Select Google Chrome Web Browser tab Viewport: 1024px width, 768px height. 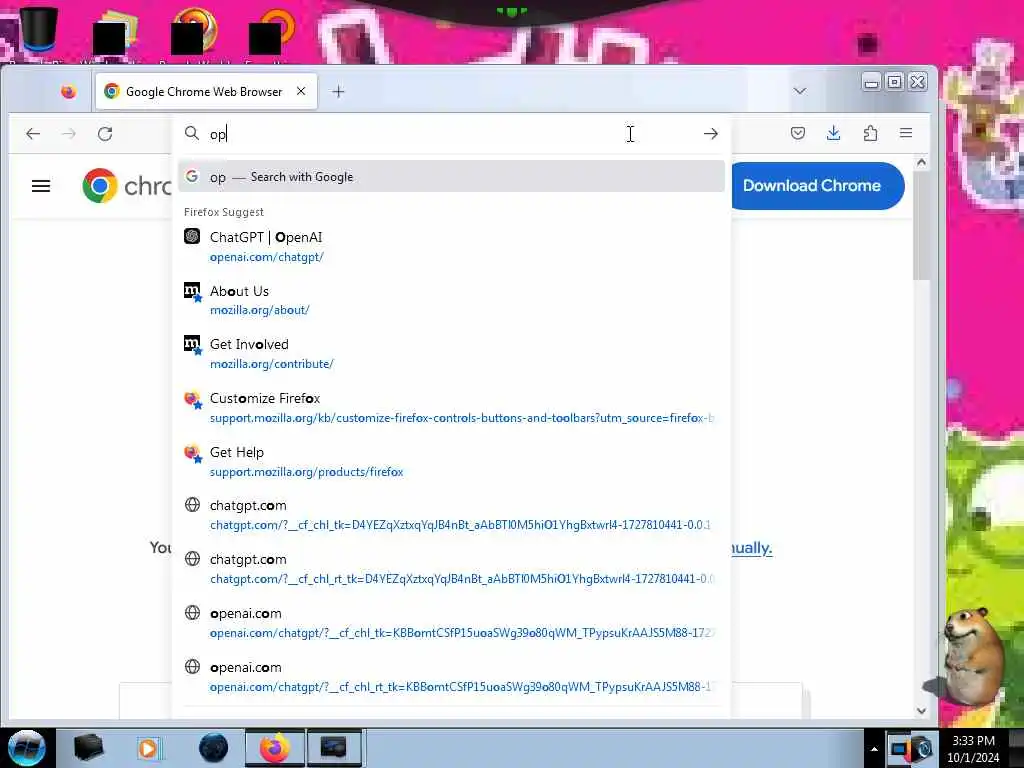206,91
